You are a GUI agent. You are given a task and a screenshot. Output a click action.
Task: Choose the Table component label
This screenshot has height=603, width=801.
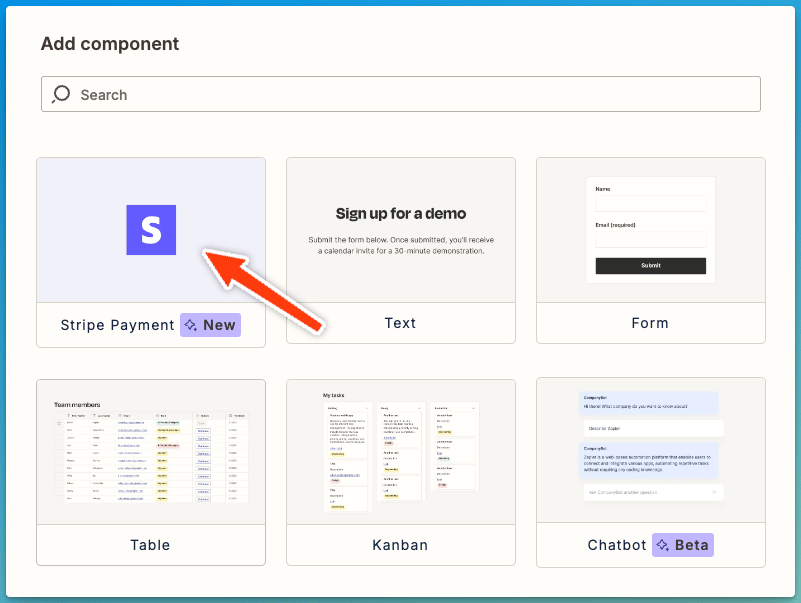pos(150,545)
